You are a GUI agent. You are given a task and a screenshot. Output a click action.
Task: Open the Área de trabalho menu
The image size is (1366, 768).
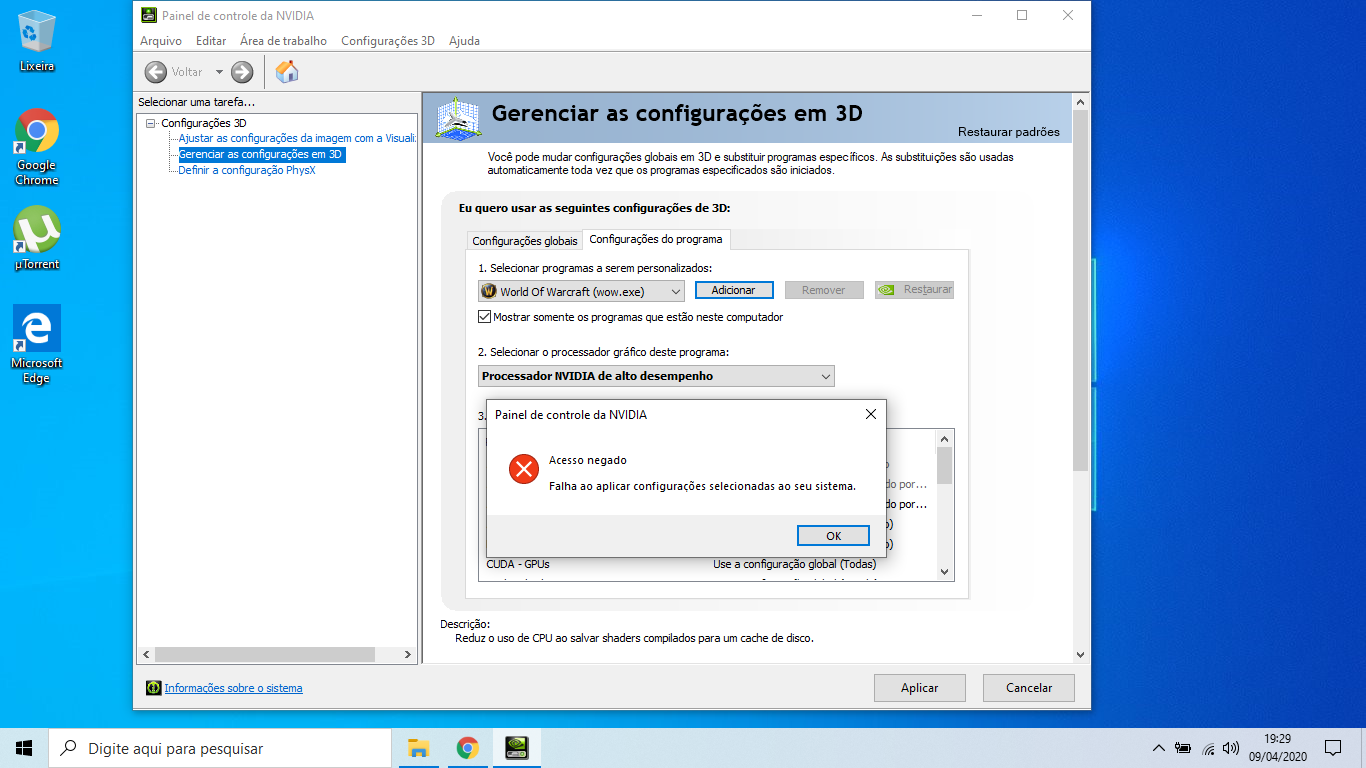(x=283, y=41)
